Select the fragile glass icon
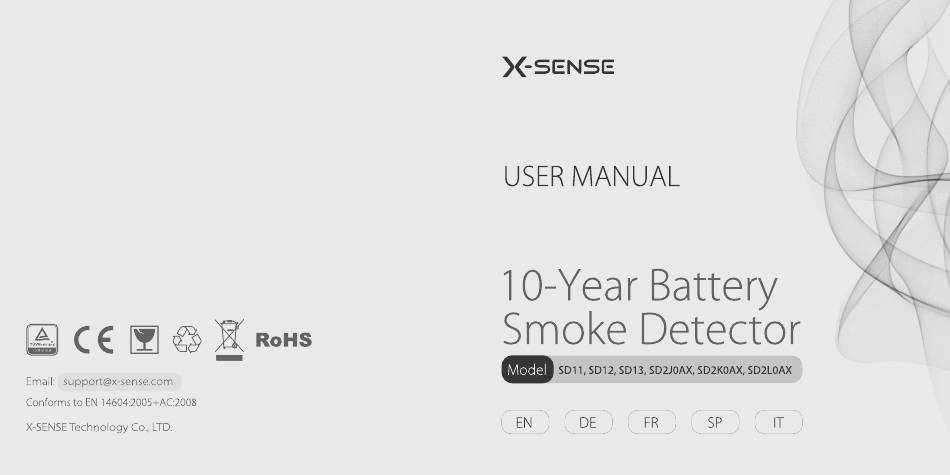 click(144, 340)
